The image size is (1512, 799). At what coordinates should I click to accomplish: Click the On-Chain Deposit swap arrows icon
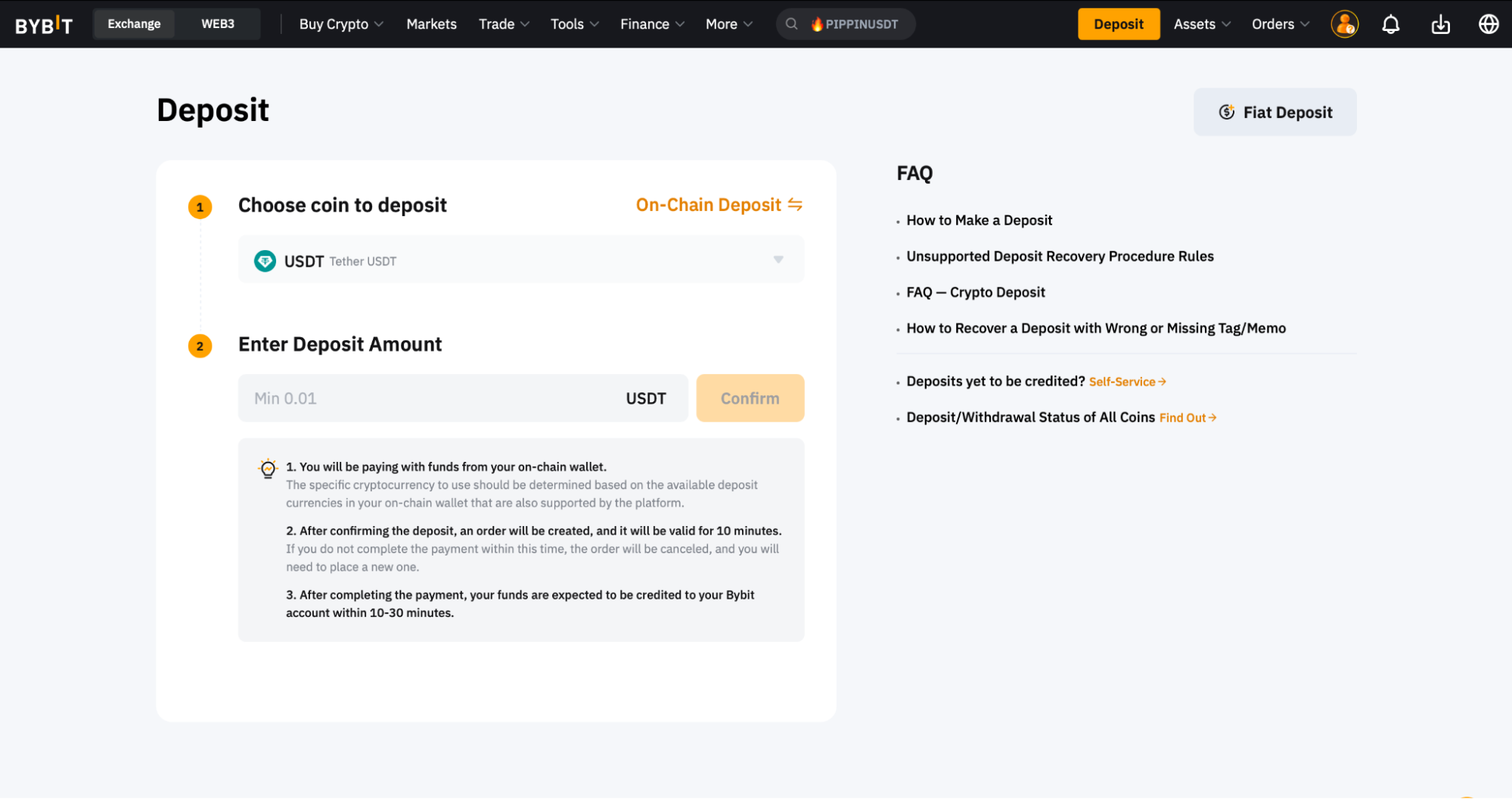795,205
